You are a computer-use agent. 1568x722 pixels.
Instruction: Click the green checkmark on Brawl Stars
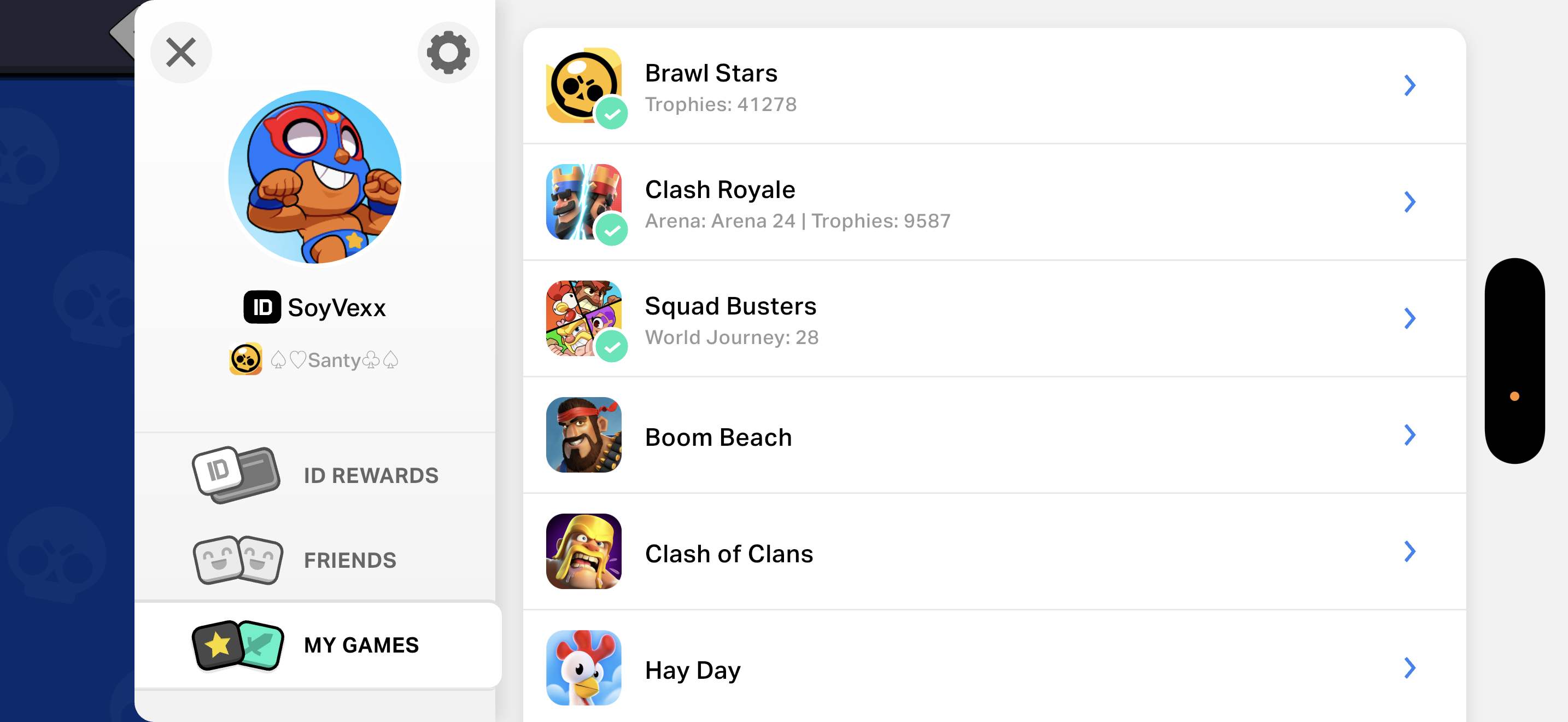click(611, 113)
